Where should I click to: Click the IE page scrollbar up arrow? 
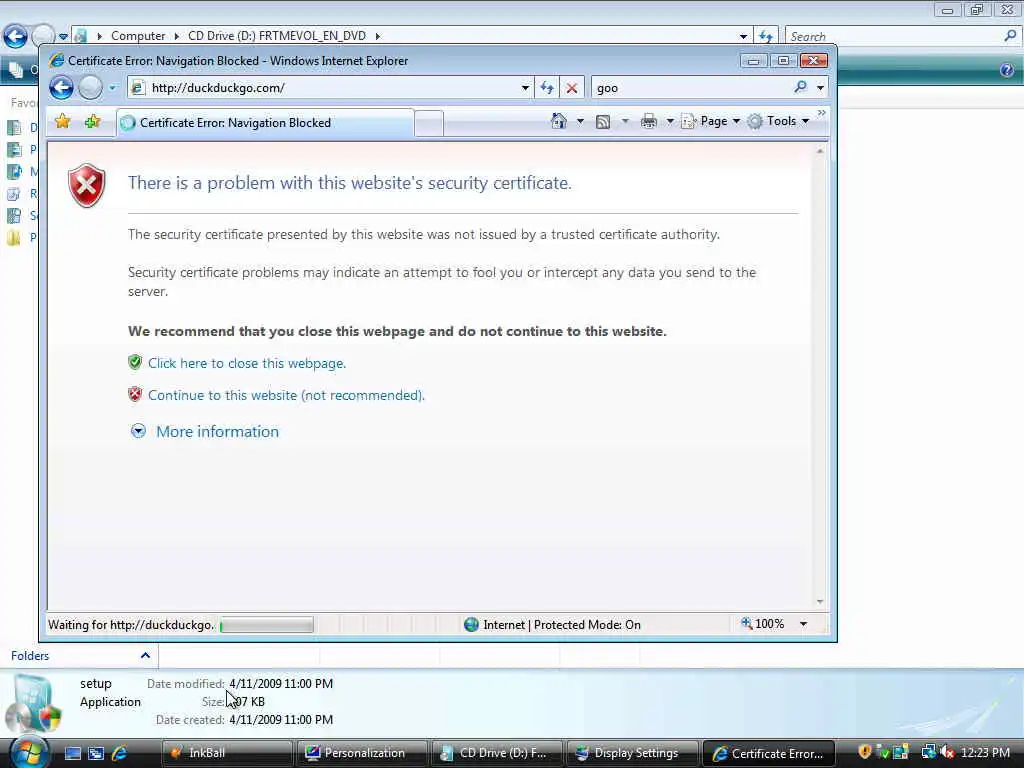820,152
